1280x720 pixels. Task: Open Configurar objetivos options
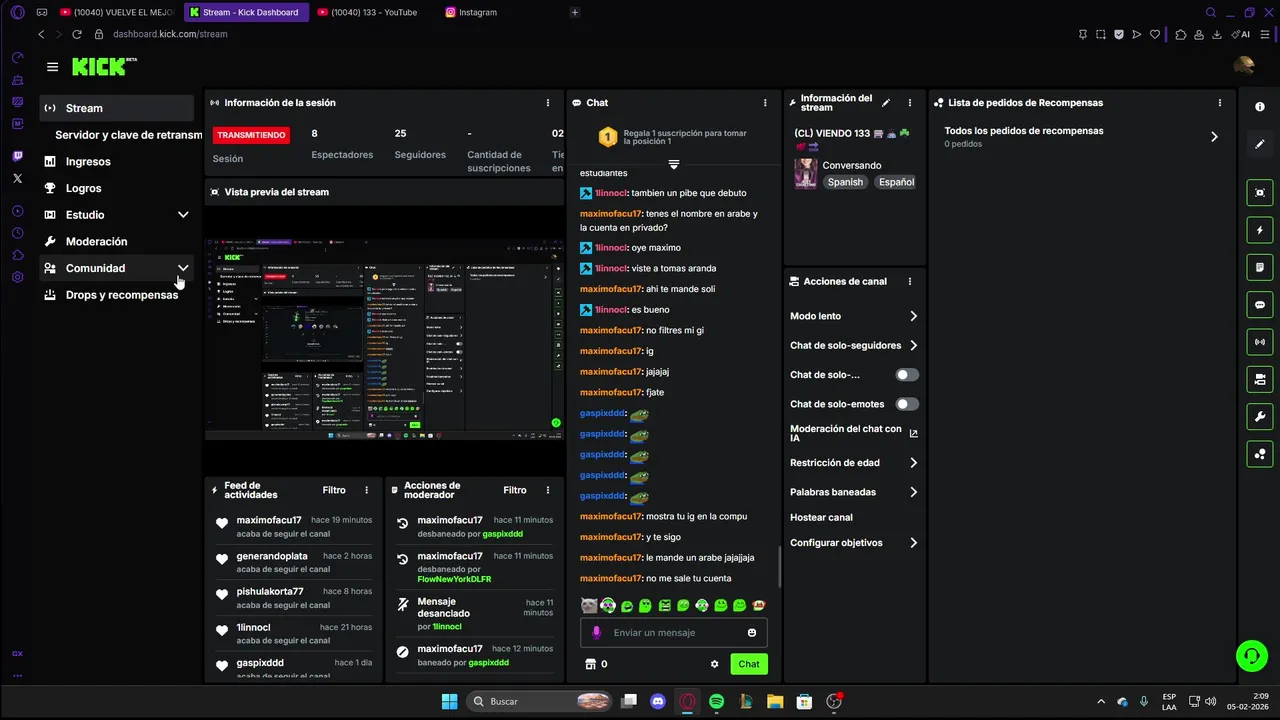[854, 543]
